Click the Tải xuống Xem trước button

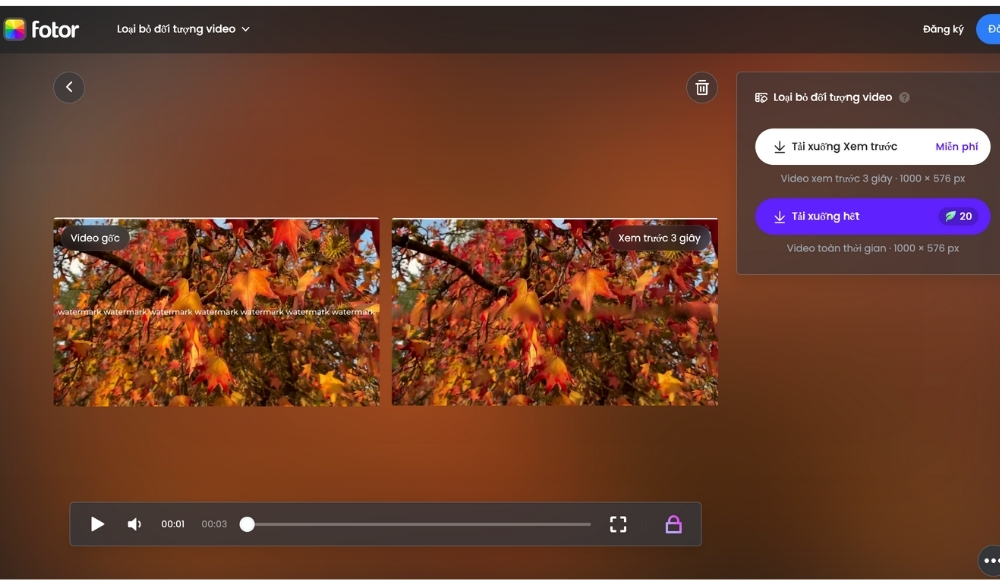843,147
